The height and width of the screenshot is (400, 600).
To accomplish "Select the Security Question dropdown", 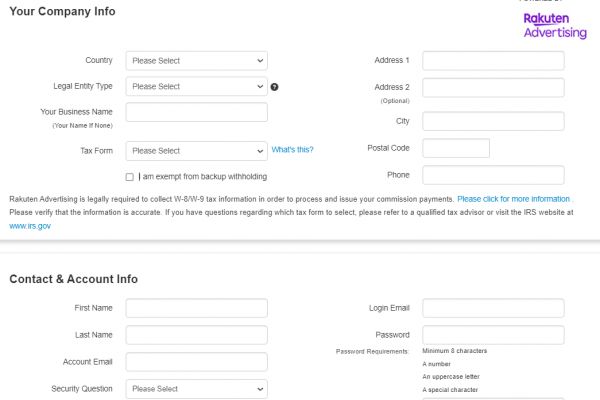I will click(196, 388).
